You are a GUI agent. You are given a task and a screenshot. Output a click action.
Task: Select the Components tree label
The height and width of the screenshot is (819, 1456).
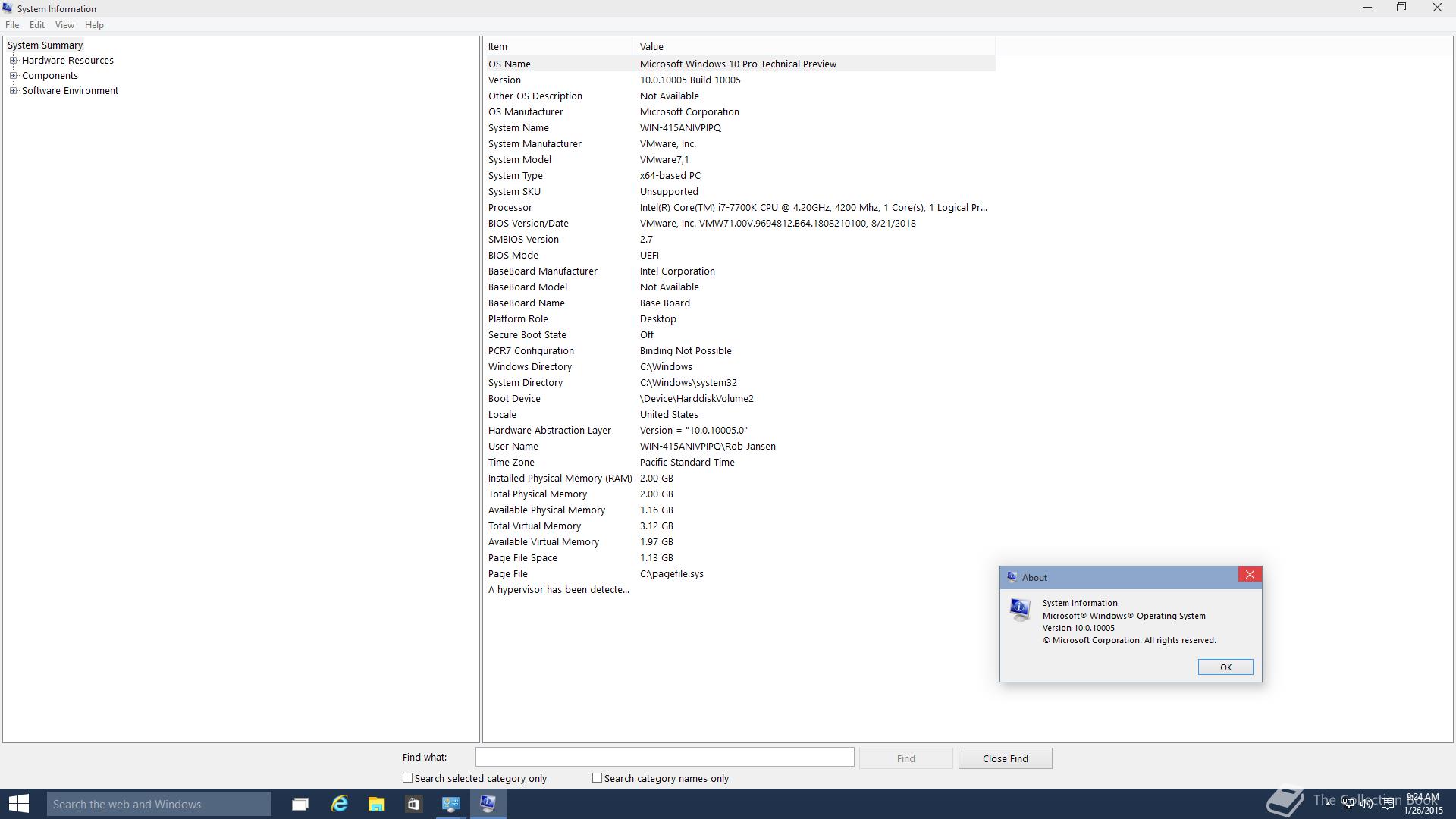point(50,75)
